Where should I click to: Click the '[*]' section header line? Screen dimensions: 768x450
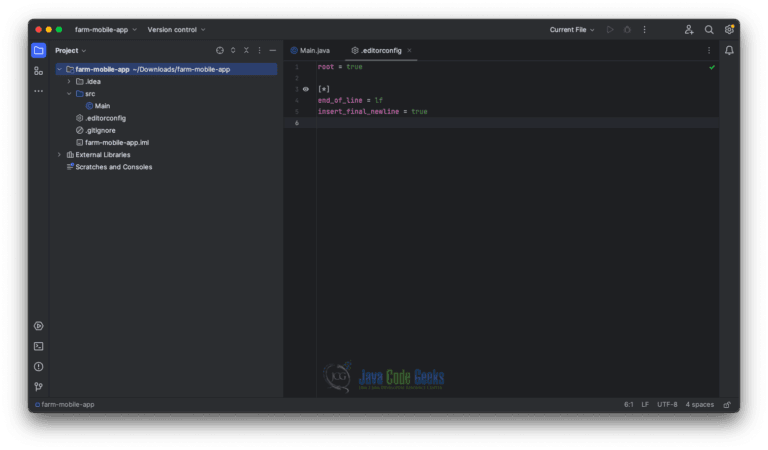[x=324, y=89]
